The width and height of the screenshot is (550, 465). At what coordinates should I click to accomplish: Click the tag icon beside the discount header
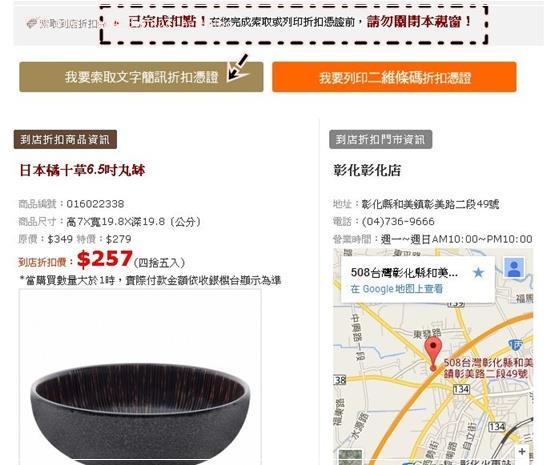pyautogui.click(x=32, y=23)
